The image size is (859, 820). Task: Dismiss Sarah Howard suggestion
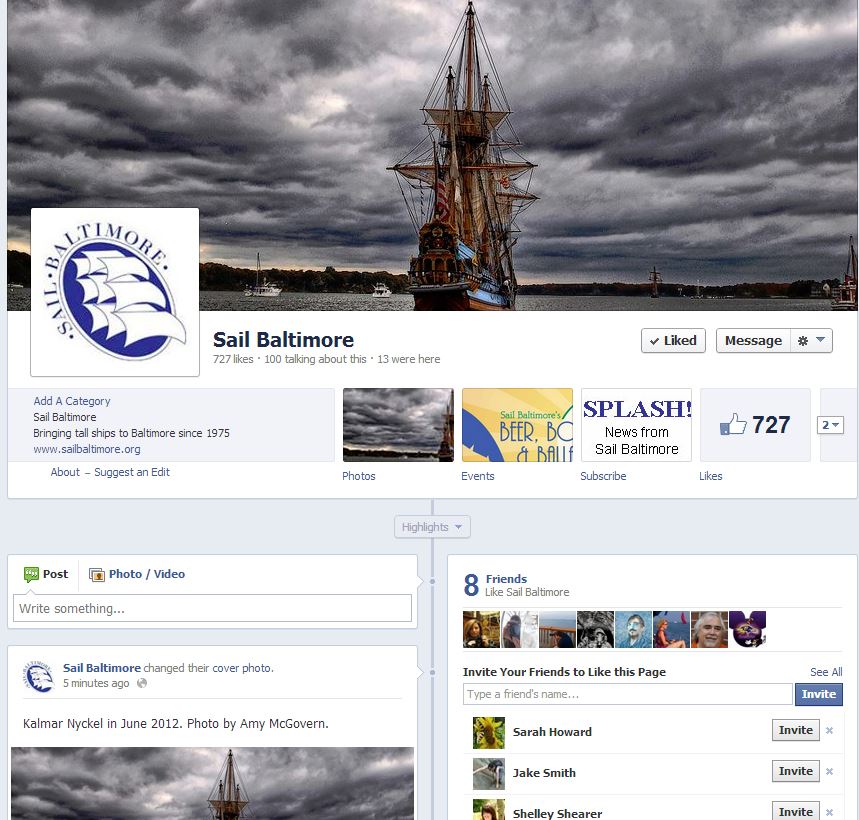click(x=829, y=730)
